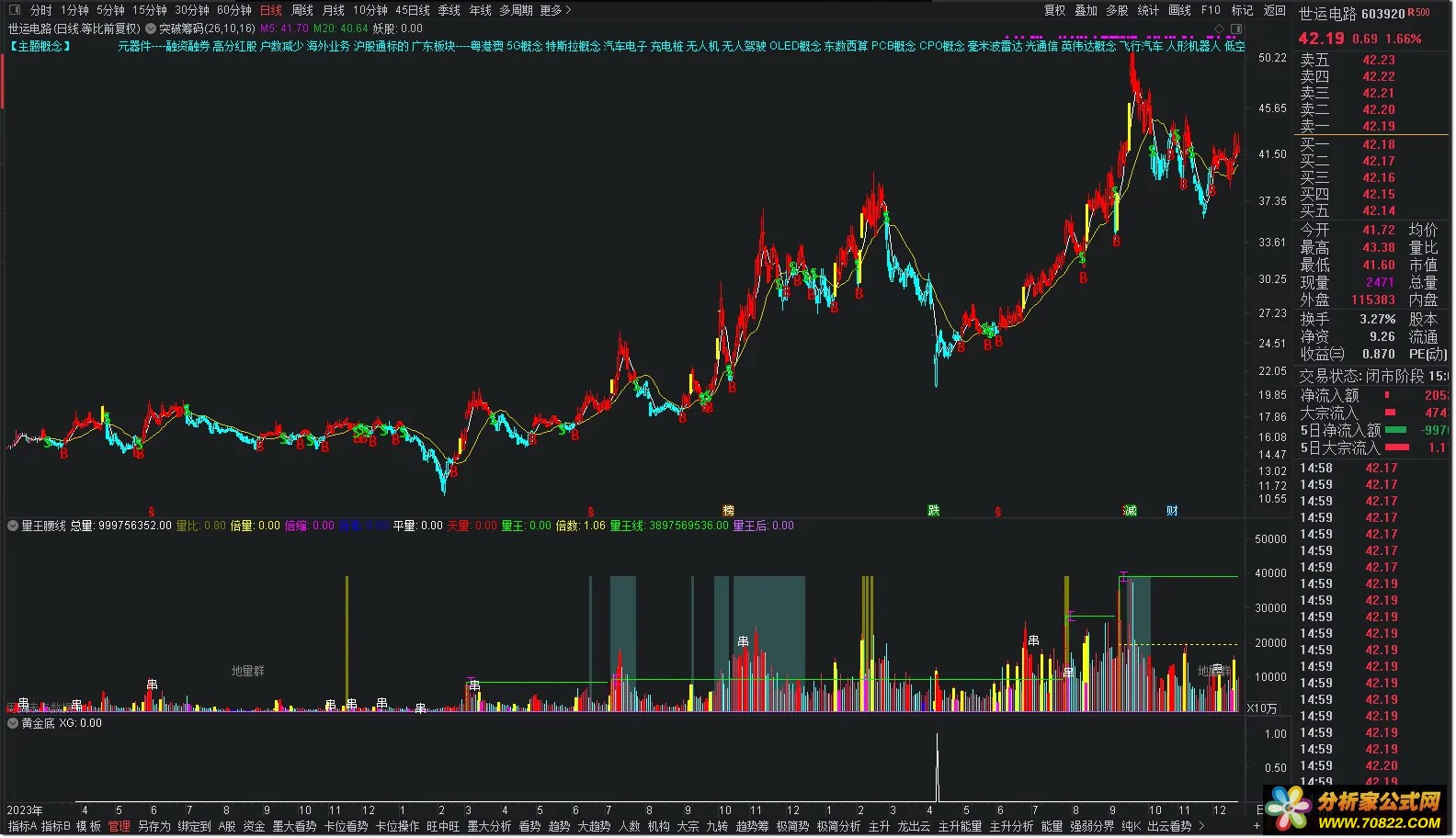
Task: Select the 45日线 period
Action: click(413, 10)
